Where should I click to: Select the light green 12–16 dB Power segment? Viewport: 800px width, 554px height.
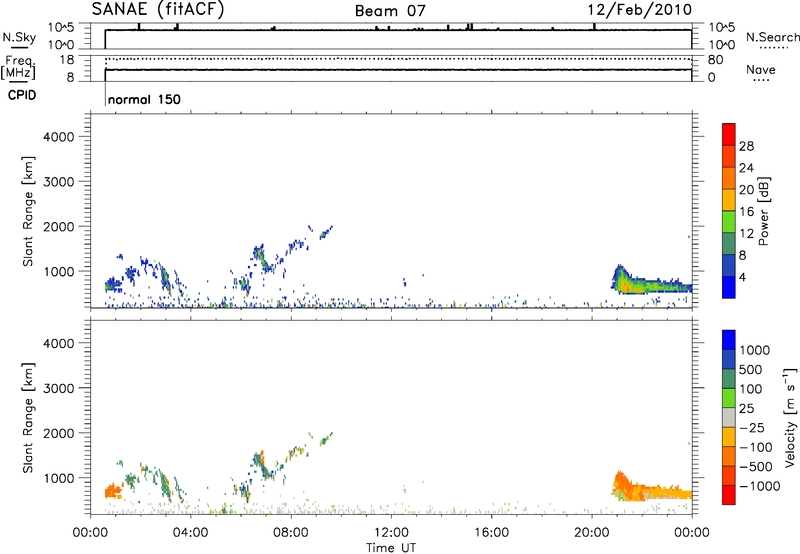pyautogui.click(x=729, y=221)
